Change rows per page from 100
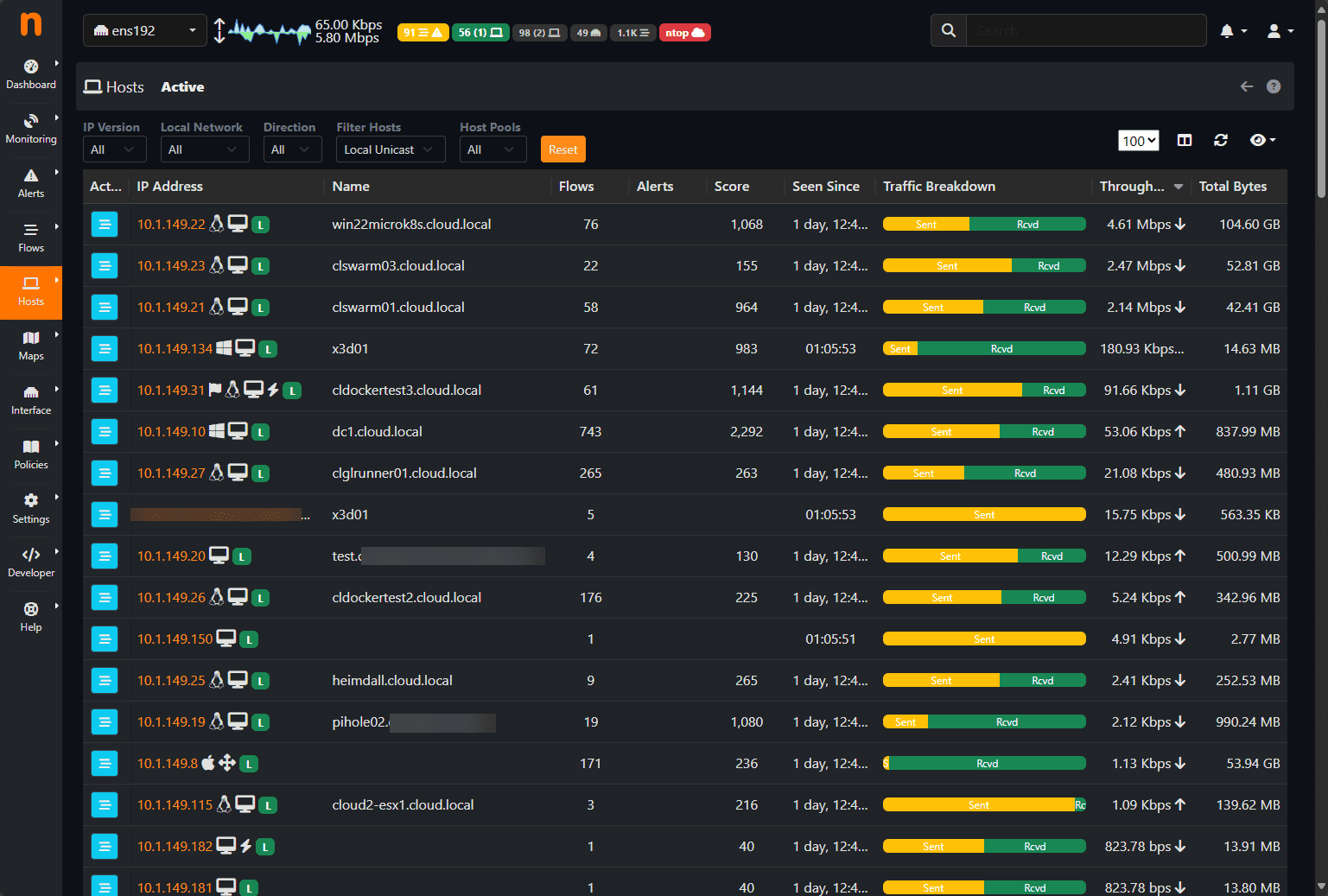Image resolution: width=1328 pixels, height=896 pixels. click(1138, 140)
